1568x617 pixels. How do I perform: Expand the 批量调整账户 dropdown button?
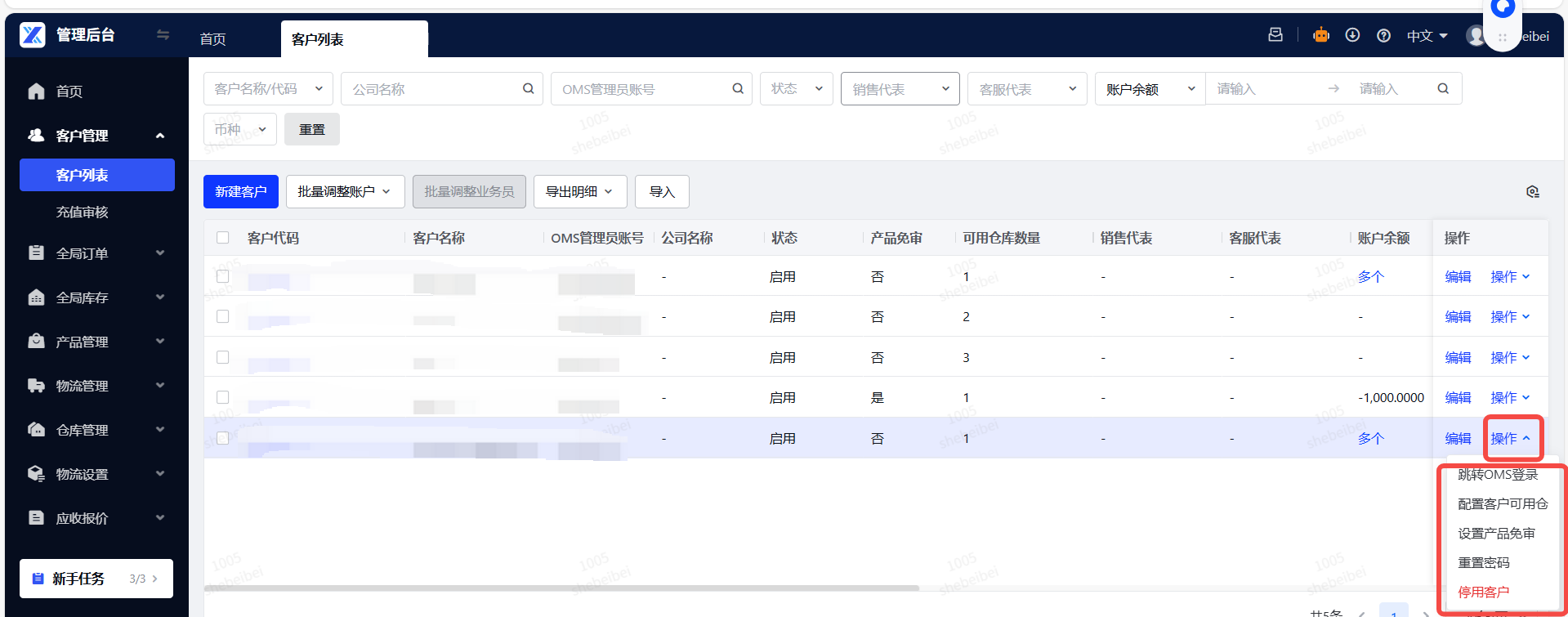(345, 191)
